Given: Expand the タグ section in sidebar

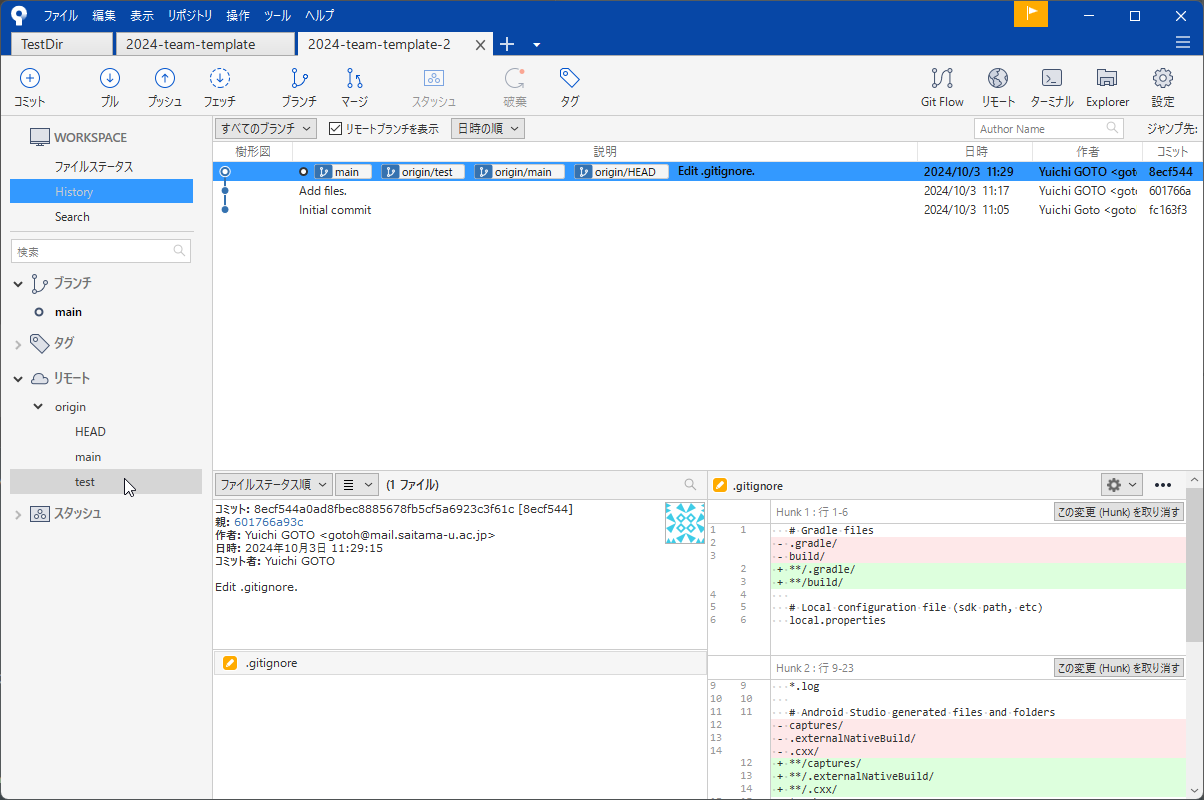Looking at the screenshot, I should coord(18,344).
